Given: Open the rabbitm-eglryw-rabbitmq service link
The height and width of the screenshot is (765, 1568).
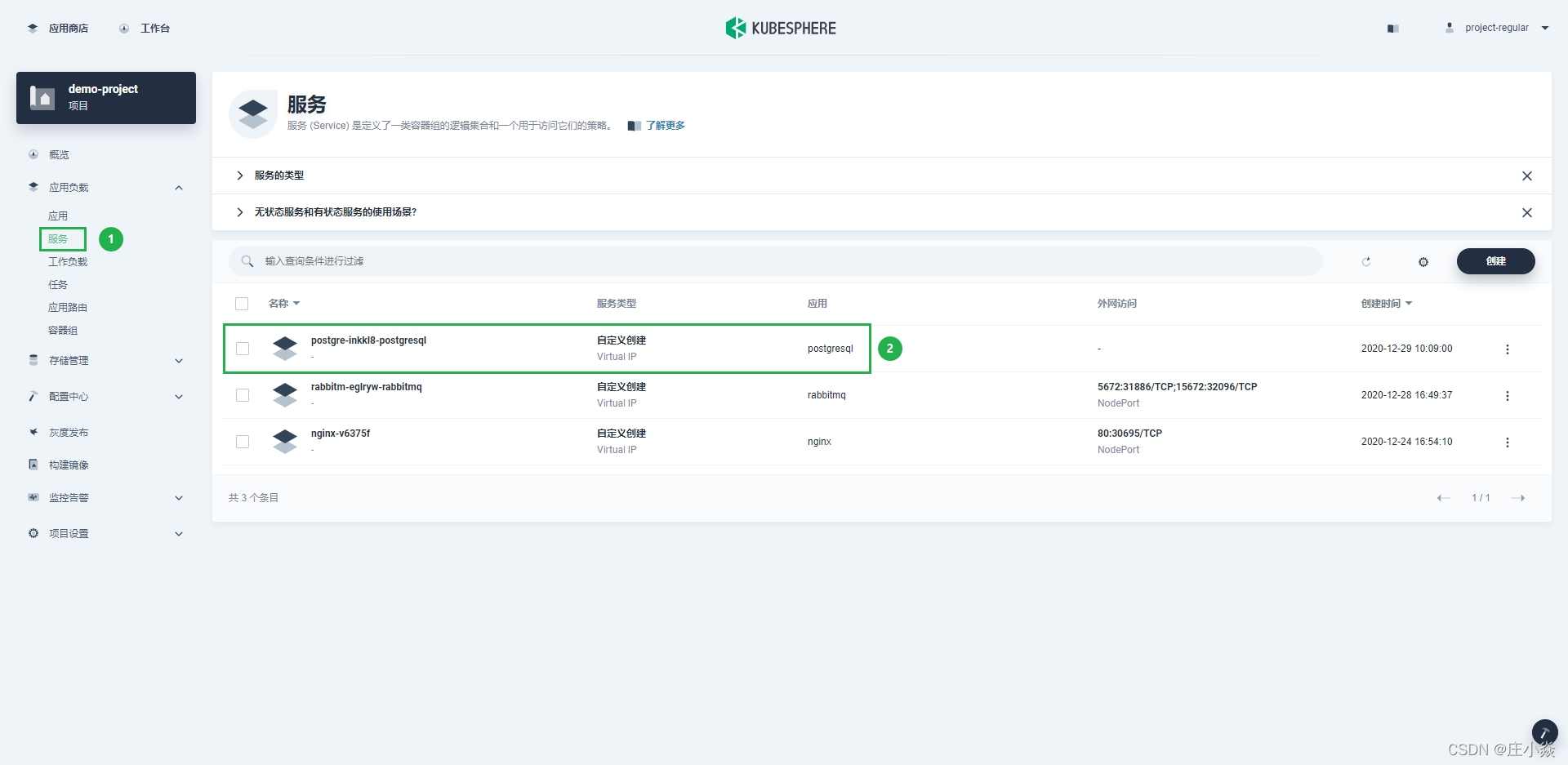Looking at the screenshot, I should click(367, 387).
